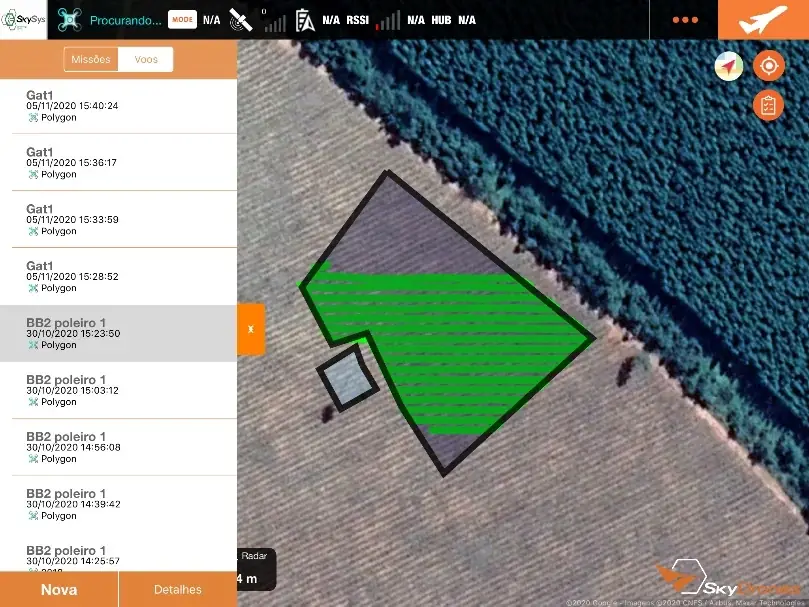The height and width of the screenshot is (607, 809).
Task: Click the SkySys logo
Action: (x=24, y=20)
